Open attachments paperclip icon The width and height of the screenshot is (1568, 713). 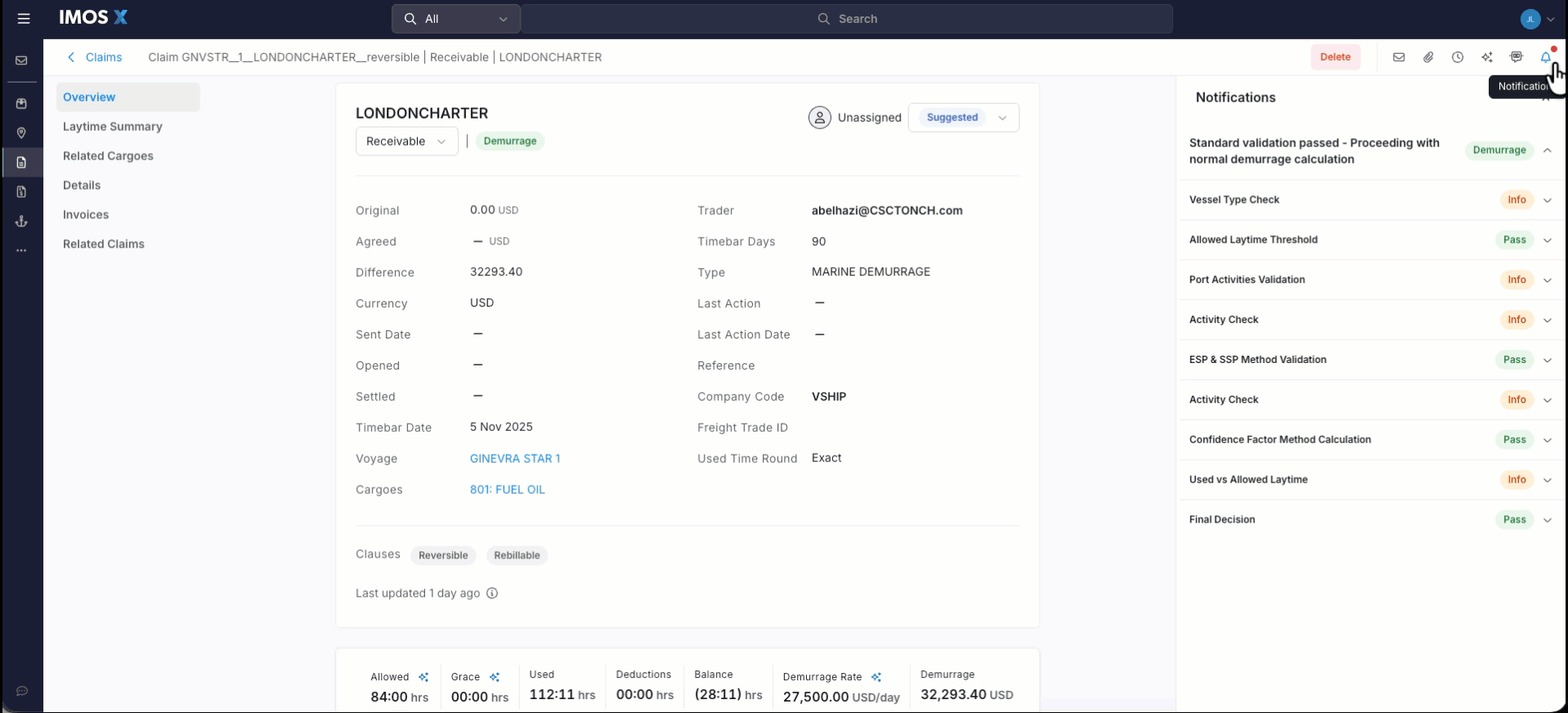[x=1428, y=57]
